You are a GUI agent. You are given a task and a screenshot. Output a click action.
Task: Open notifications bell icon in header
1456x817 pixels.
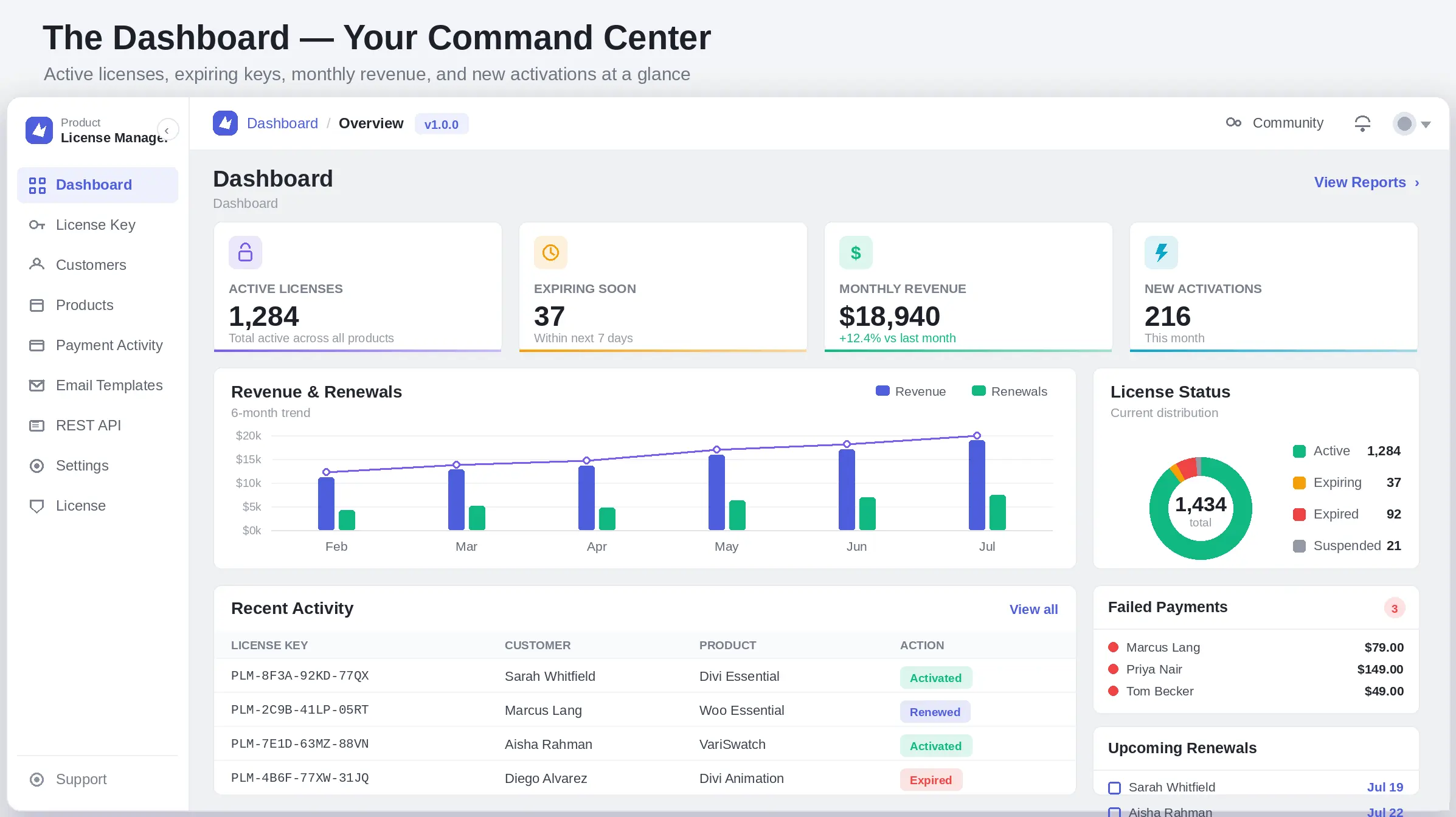tap(1363, 123)
